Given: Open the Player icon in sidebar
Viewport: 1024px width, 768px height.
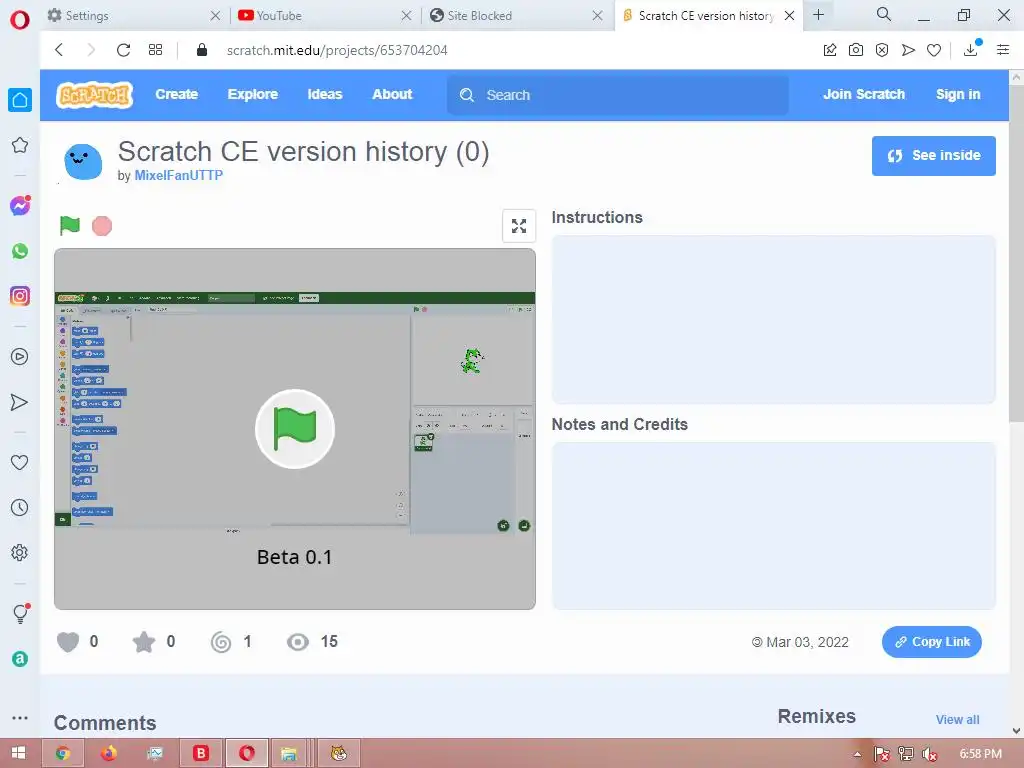Looking at the screenshot, I should coord(20,357).
